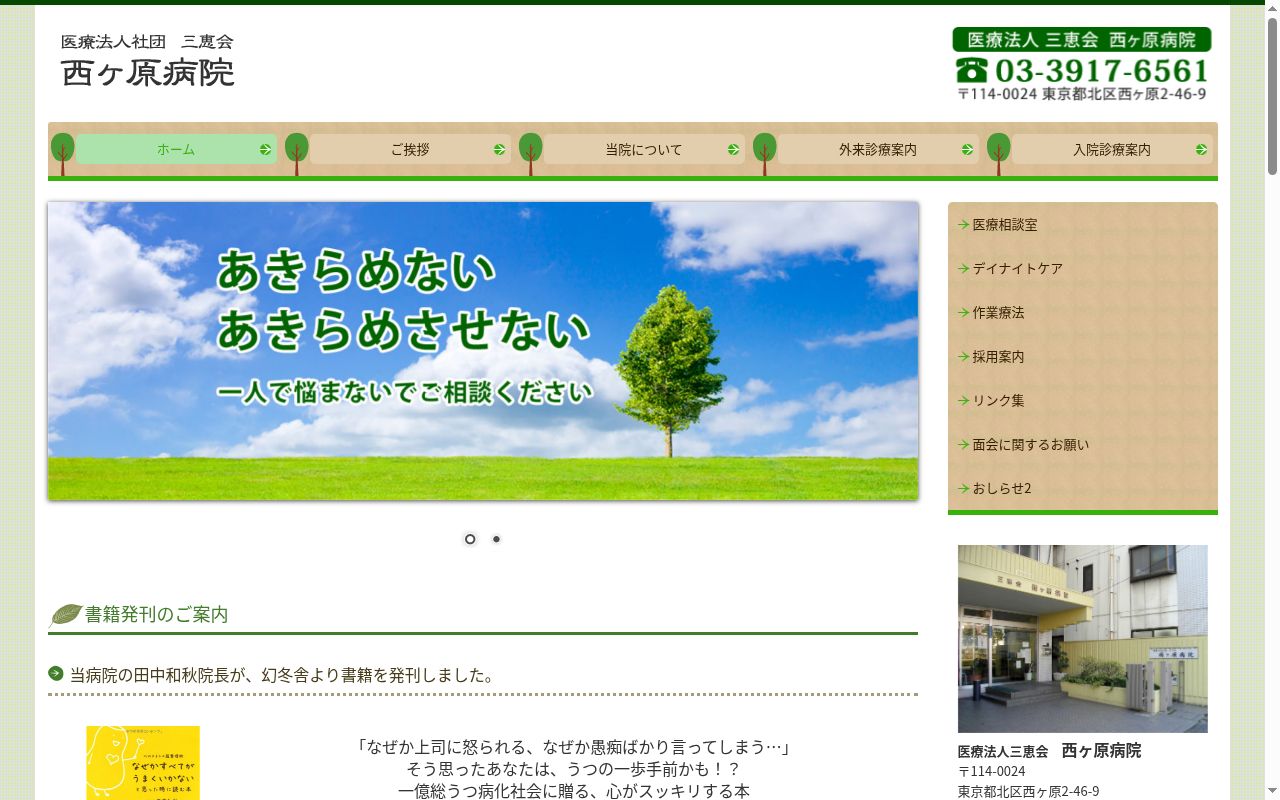Click the tree icon beside 外来診療案内
The image size is (1280, 800).
pyautogui.click(x=764, y=154)
